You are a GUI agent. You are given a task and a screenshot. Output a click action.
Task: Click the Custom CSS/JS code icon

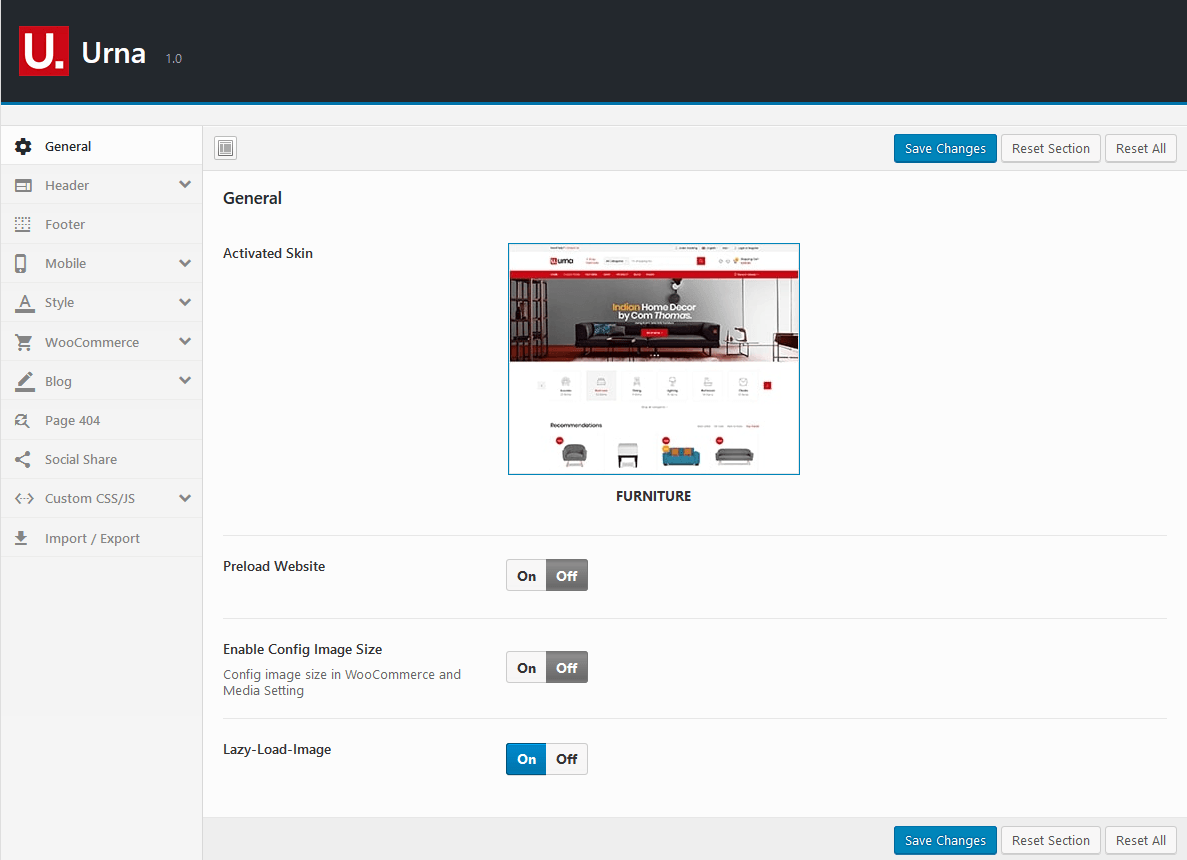point(23,498)
